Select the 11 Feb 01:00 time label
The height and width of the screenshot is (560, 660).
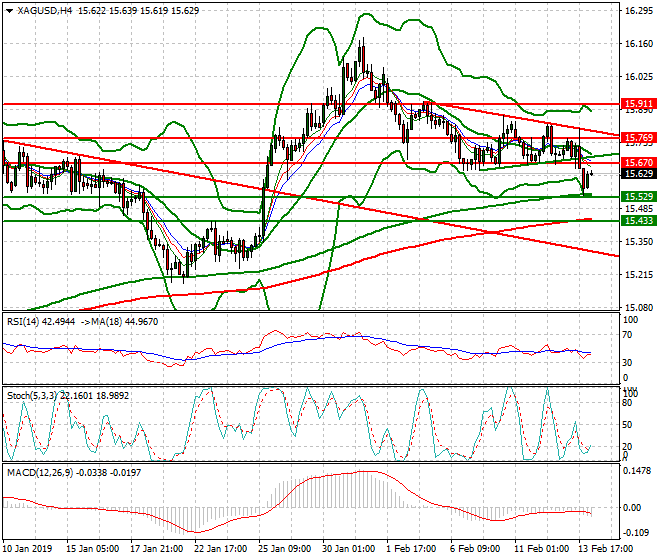[x=542, y=549]
